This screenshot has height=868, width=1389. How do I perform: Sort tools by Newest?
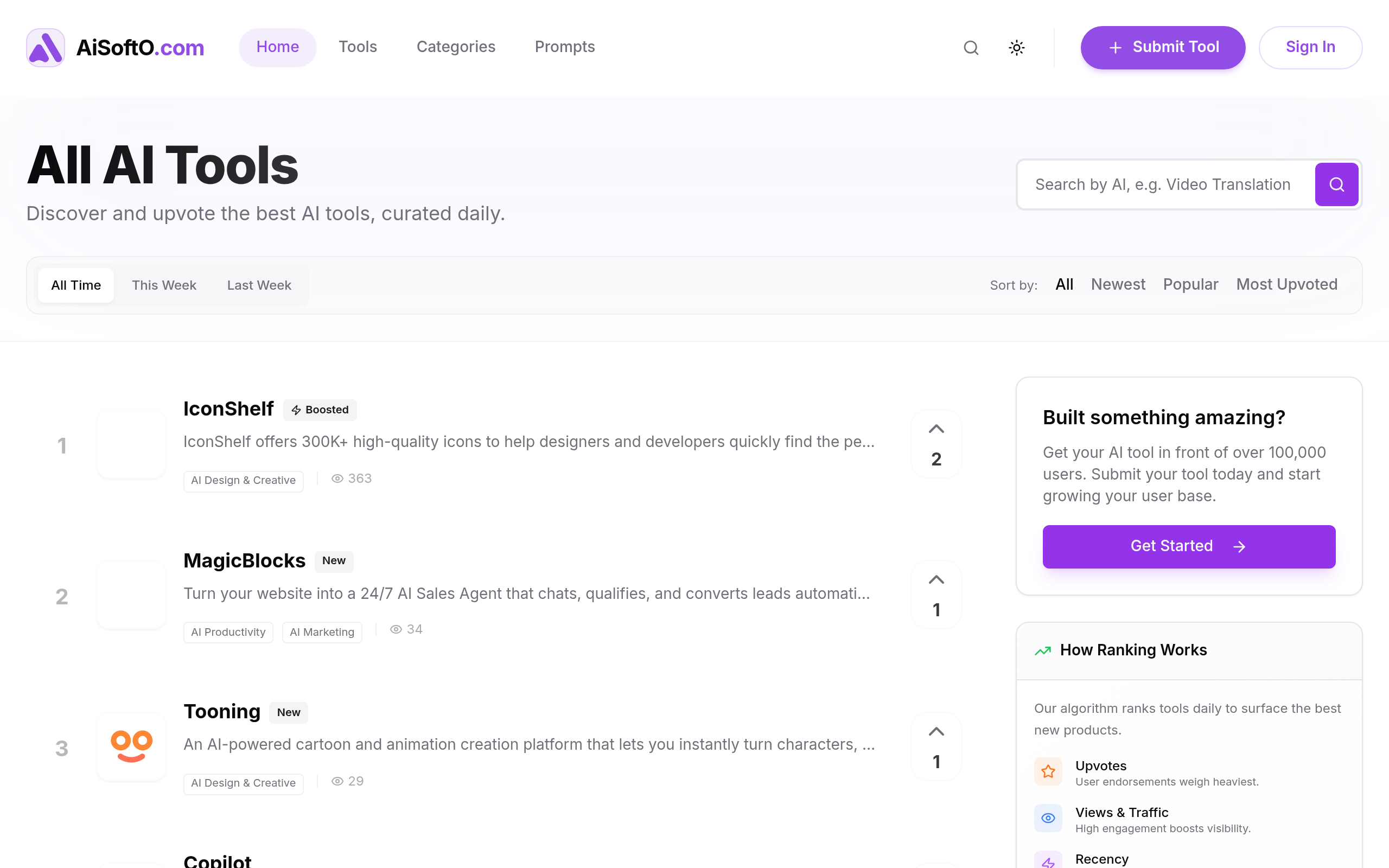tap(1118, 285)
